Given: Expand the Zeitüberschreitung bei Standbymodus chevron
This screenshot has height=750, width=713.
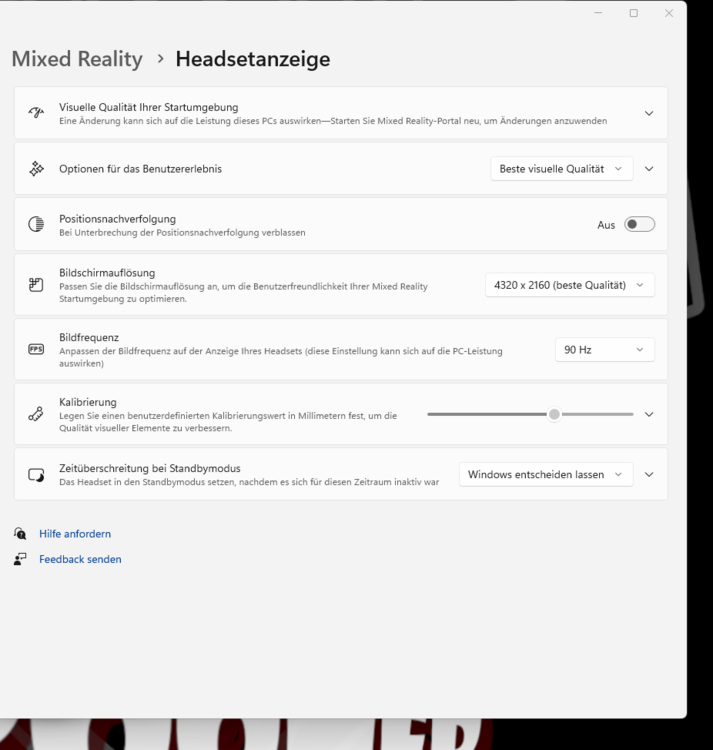Looking at the screenshot, I should click(649, 475).
